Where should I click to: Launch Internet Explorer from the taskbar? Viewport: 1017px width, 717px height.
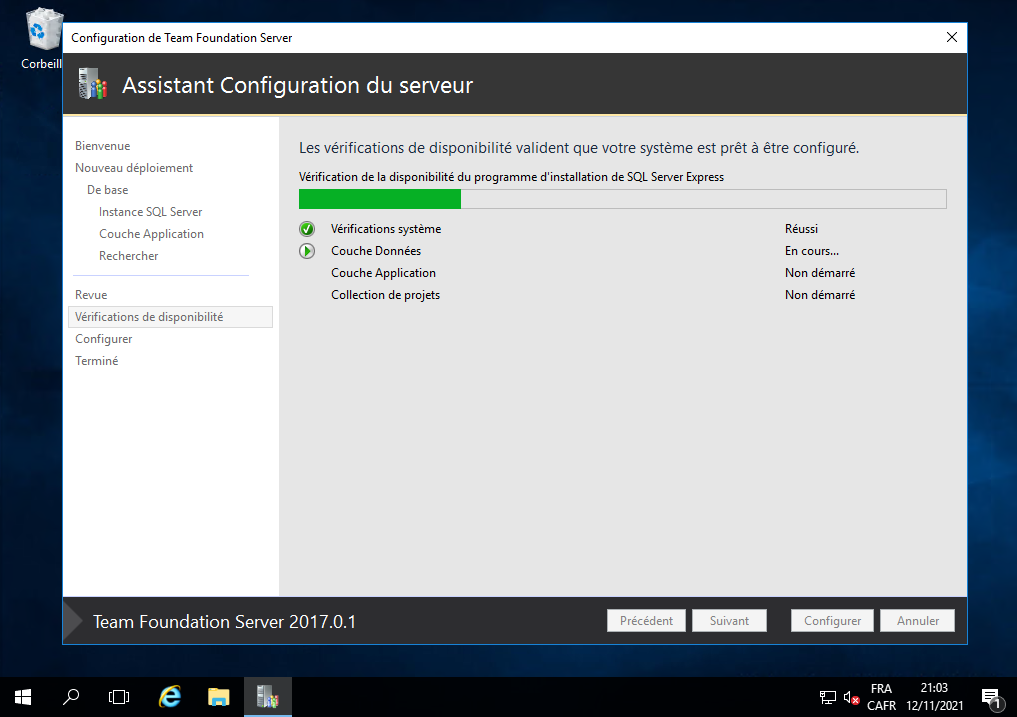point(170,697)
